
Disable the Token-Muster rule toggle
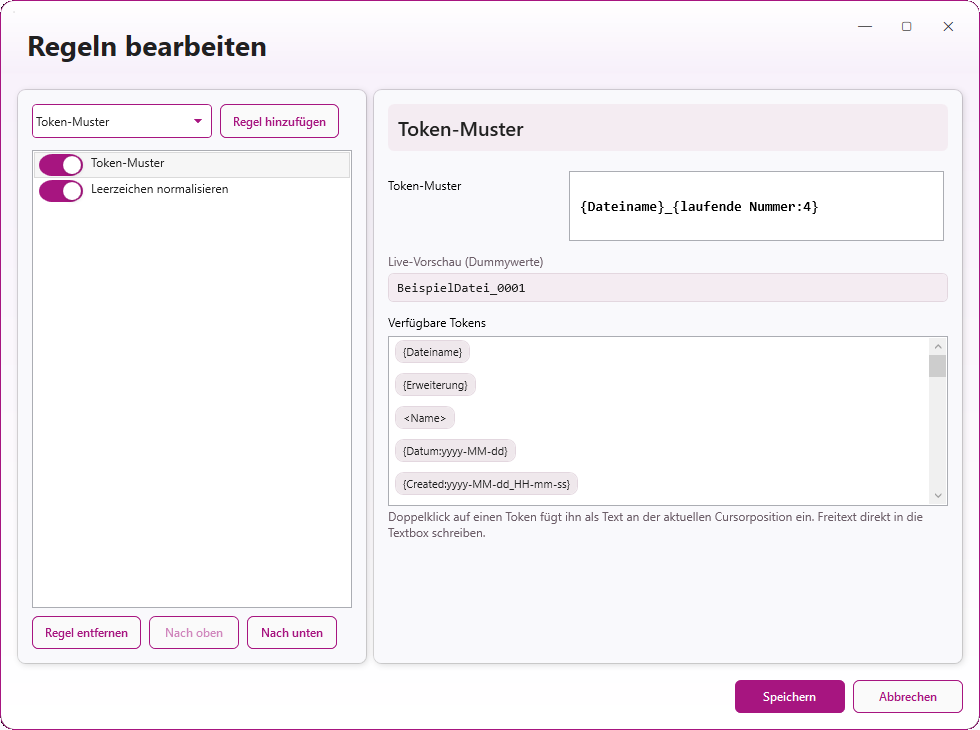coord(61,165)
